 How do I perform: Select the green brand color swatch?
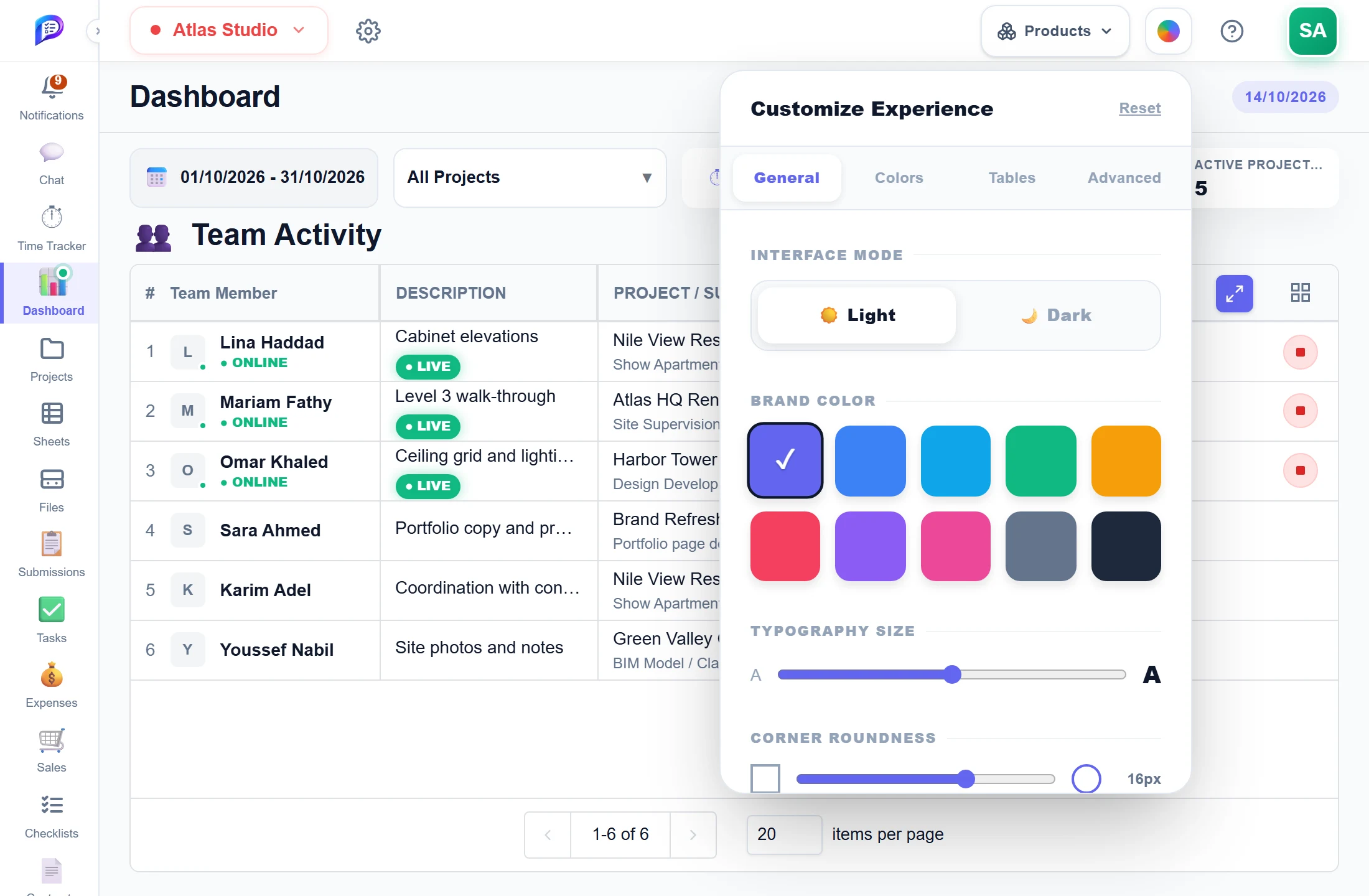point(1041,461)
